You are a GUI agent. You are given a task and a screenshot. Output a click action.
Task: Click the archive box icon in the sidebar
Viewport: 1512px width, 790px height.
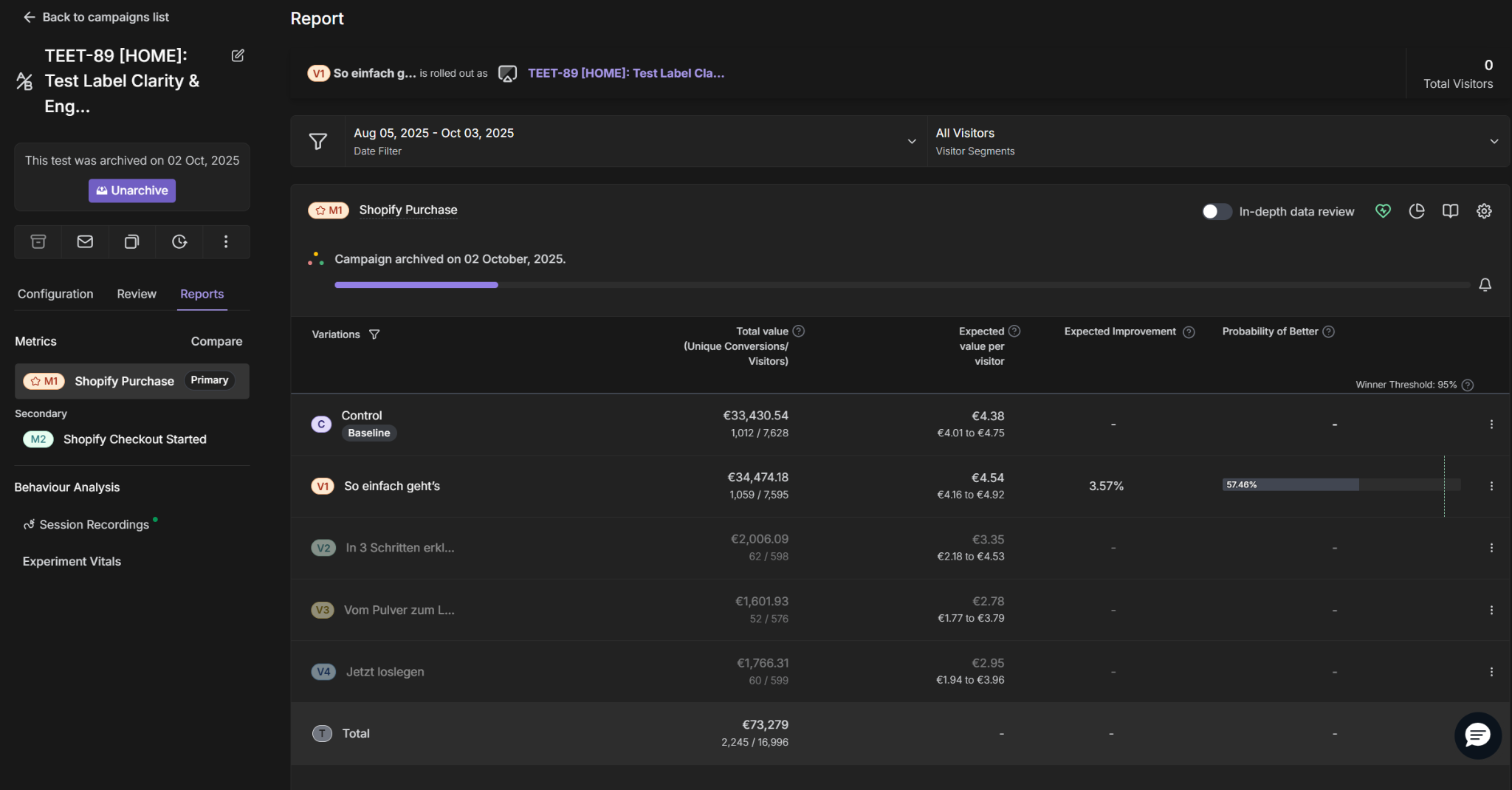point(38,241)
